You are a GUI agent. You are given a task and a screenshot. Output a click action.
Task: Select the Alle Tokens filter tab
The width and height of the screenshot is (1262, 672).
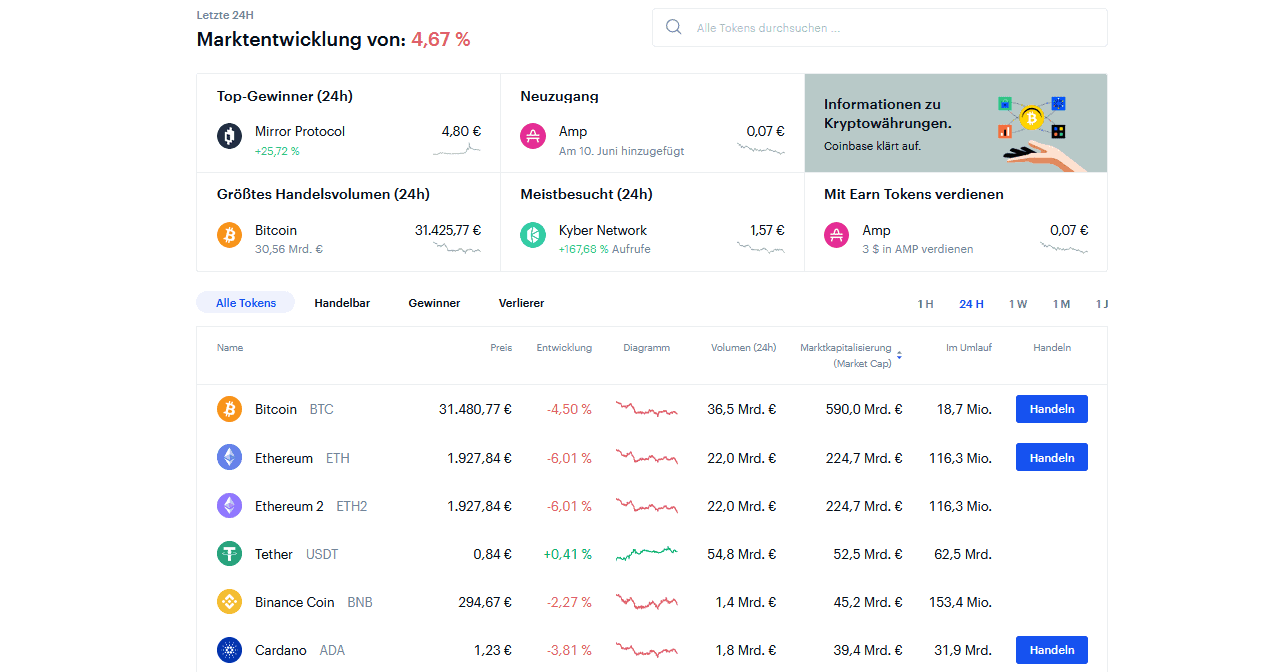tap(245, 302)
